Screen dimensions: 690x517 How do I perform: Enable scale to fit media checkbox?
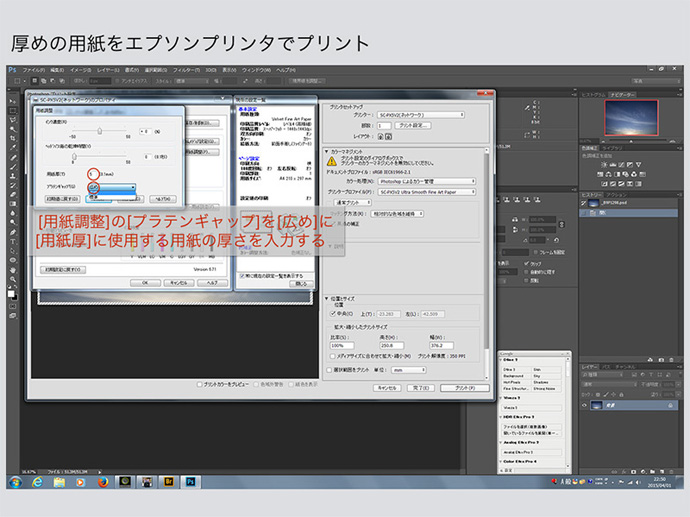pos(333,355)
